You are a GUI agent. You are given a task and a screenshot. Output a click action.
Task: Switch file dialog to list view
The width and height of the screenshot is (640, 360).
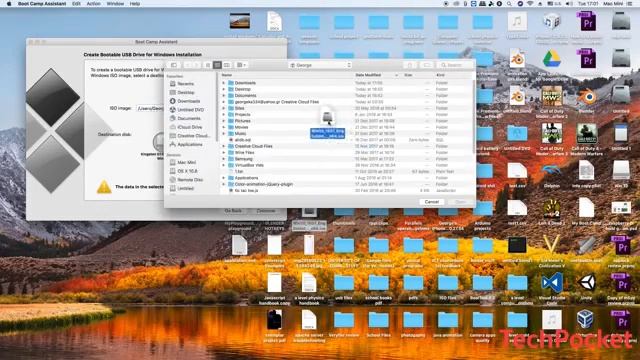(x=217, y=65)
